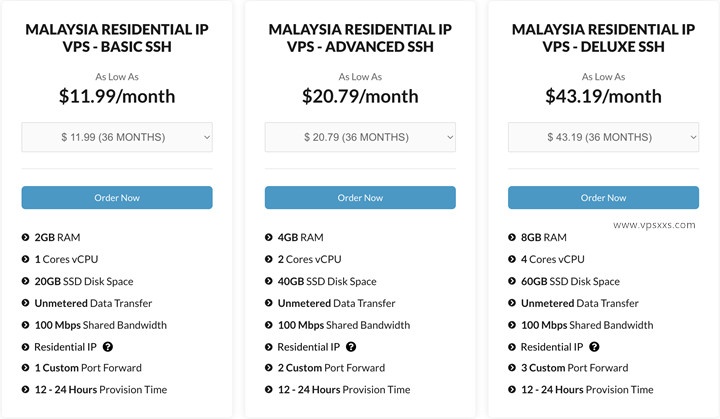This screenshot has height=419, width=720.
Task: Click the Residential IP help icon in Advanced plan
Action: 351,347
